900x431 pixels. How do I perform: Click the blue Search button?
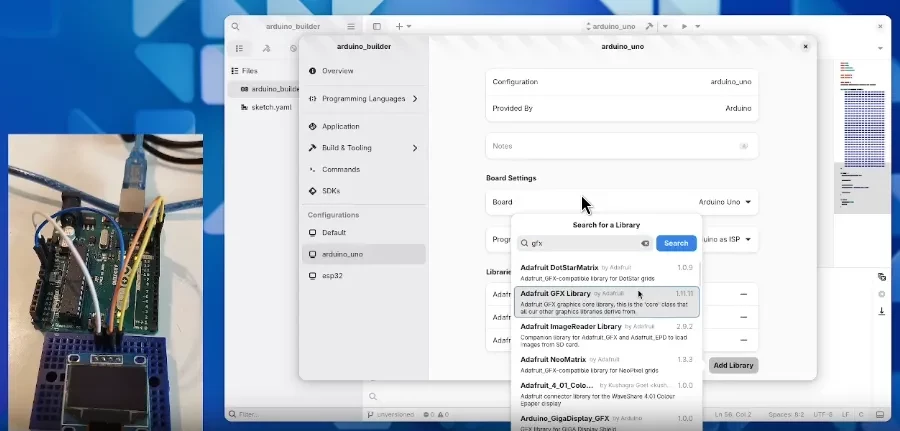676,243
